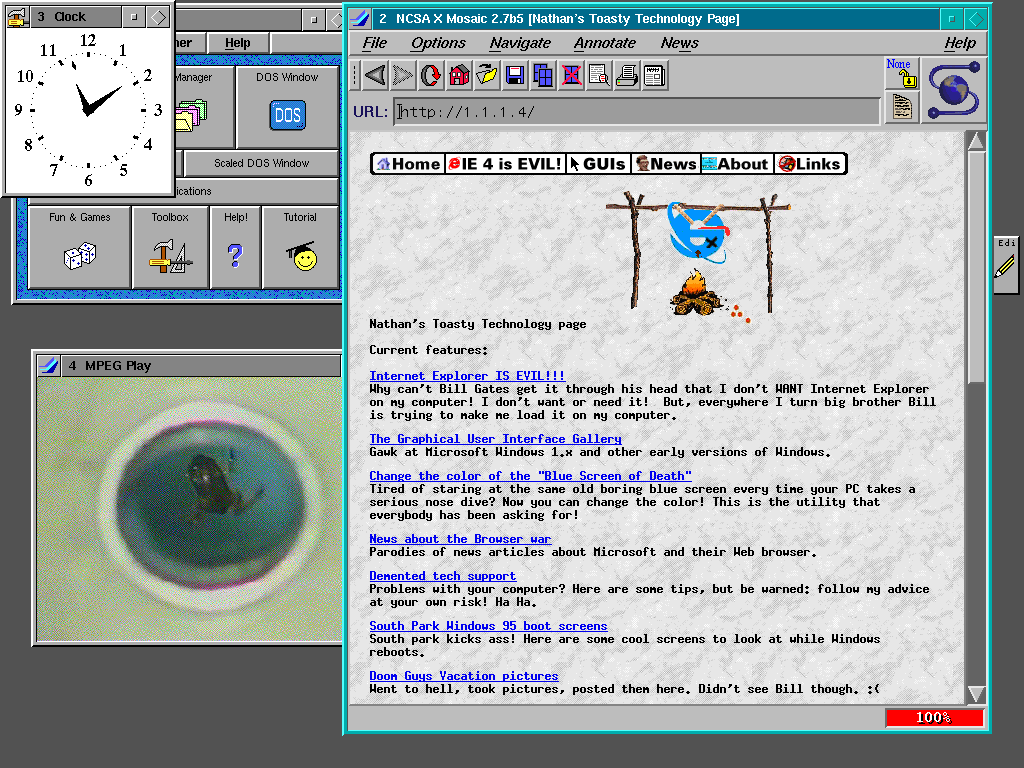This screenshot has width=1024, height=768.
Task: Open 'South Park Windows 95 boot screens' link
Action: (x=488, y=626)
